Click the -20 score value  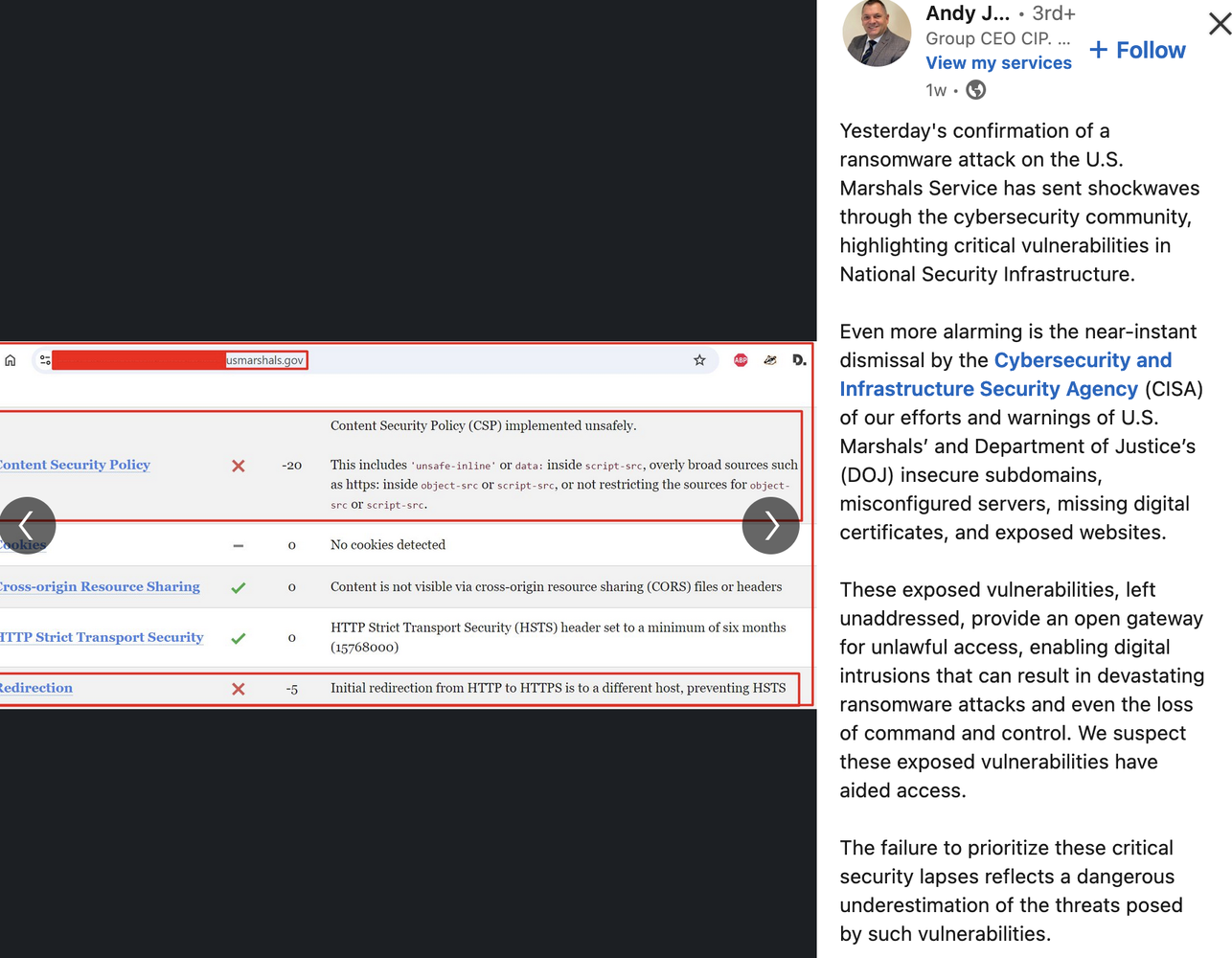[291, 466]
